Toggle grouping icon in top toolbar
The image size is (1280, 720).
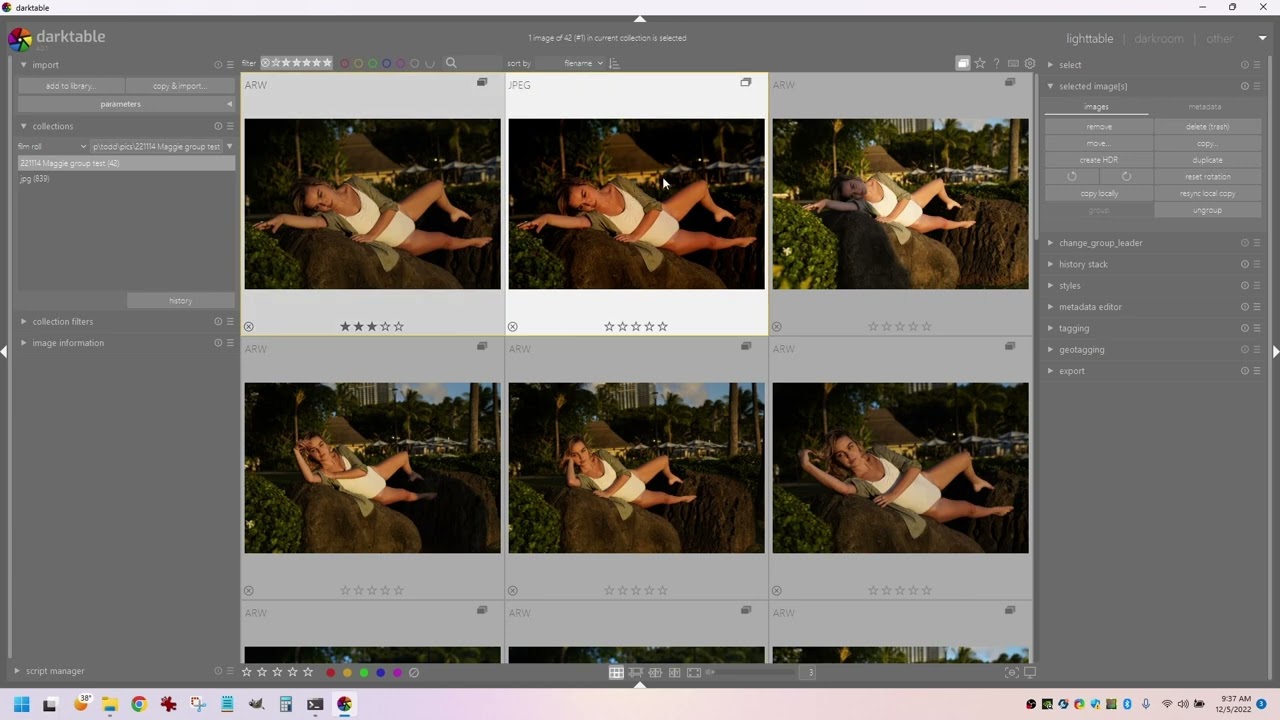[x=963, y=63]
